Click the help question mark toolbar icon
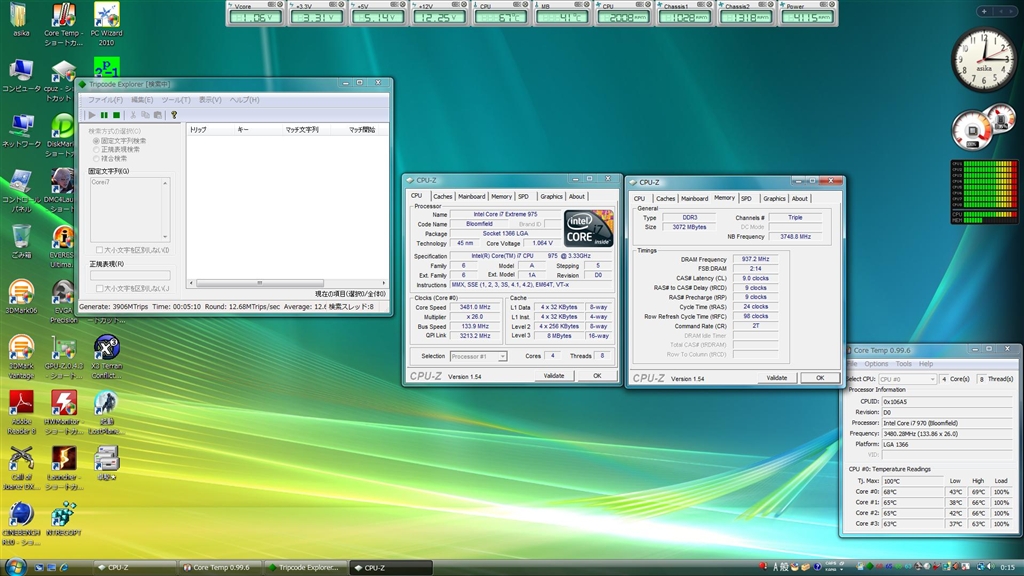This screenshot has width=1024, height=576. [173, 115]
